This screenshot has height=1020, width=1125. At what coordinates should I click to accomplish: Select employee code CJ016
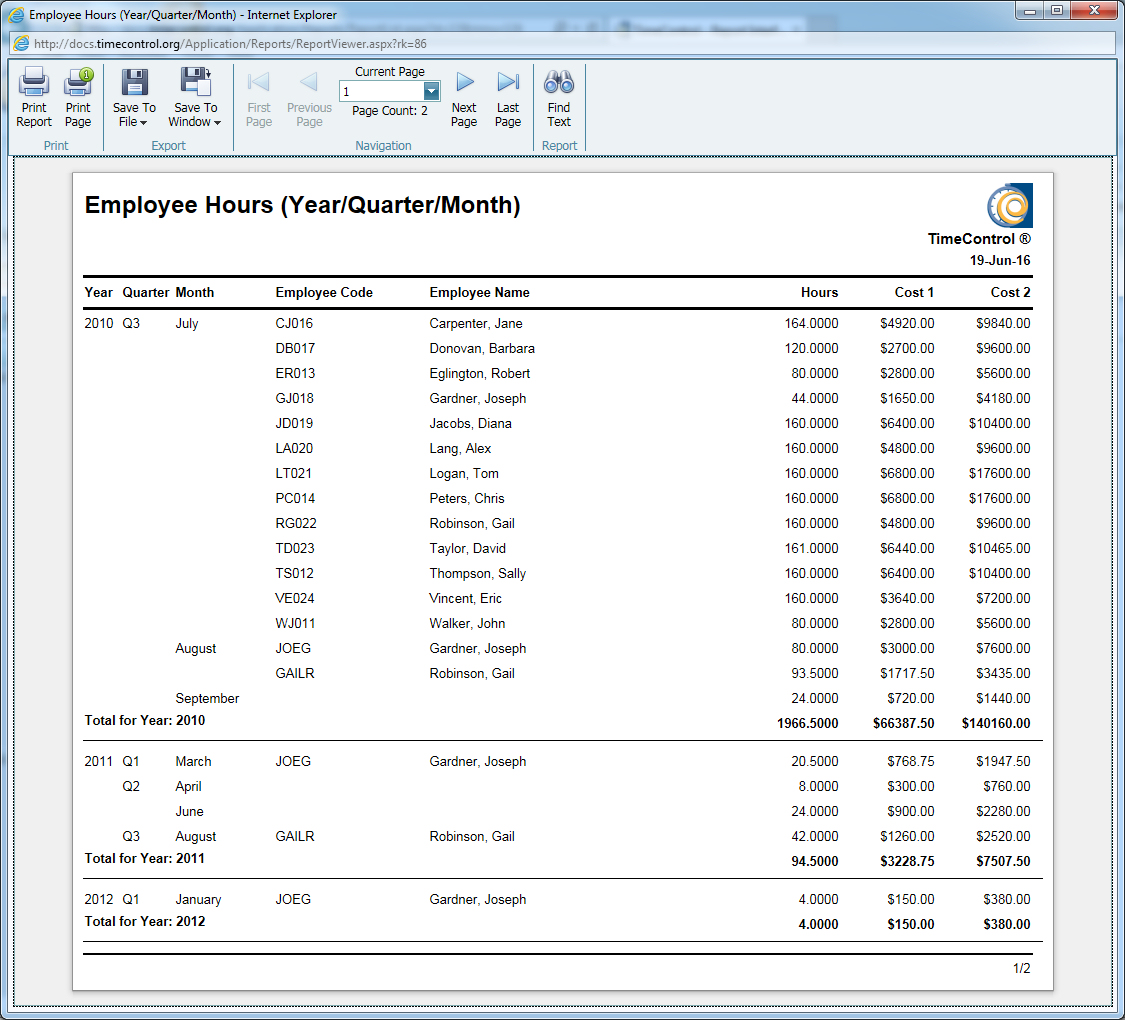point(294,324)
